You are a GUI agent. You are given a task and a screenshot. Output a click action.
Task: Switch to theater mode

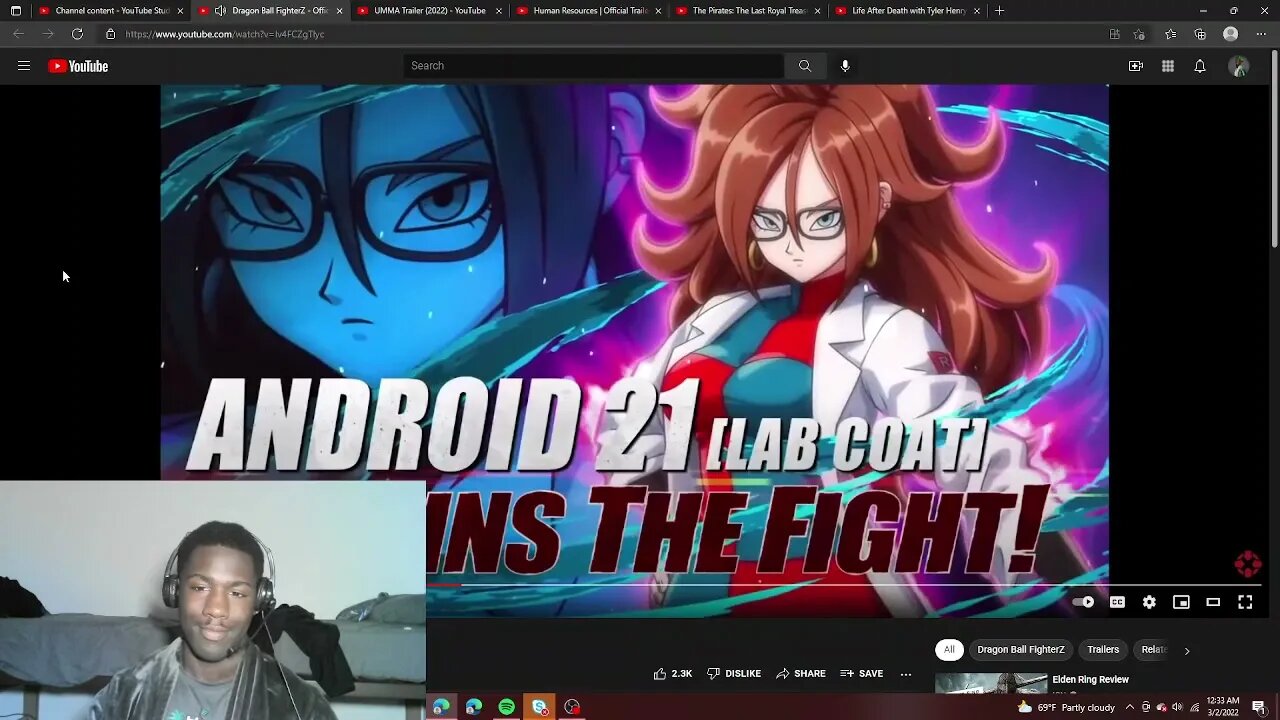click(1213, 602)
